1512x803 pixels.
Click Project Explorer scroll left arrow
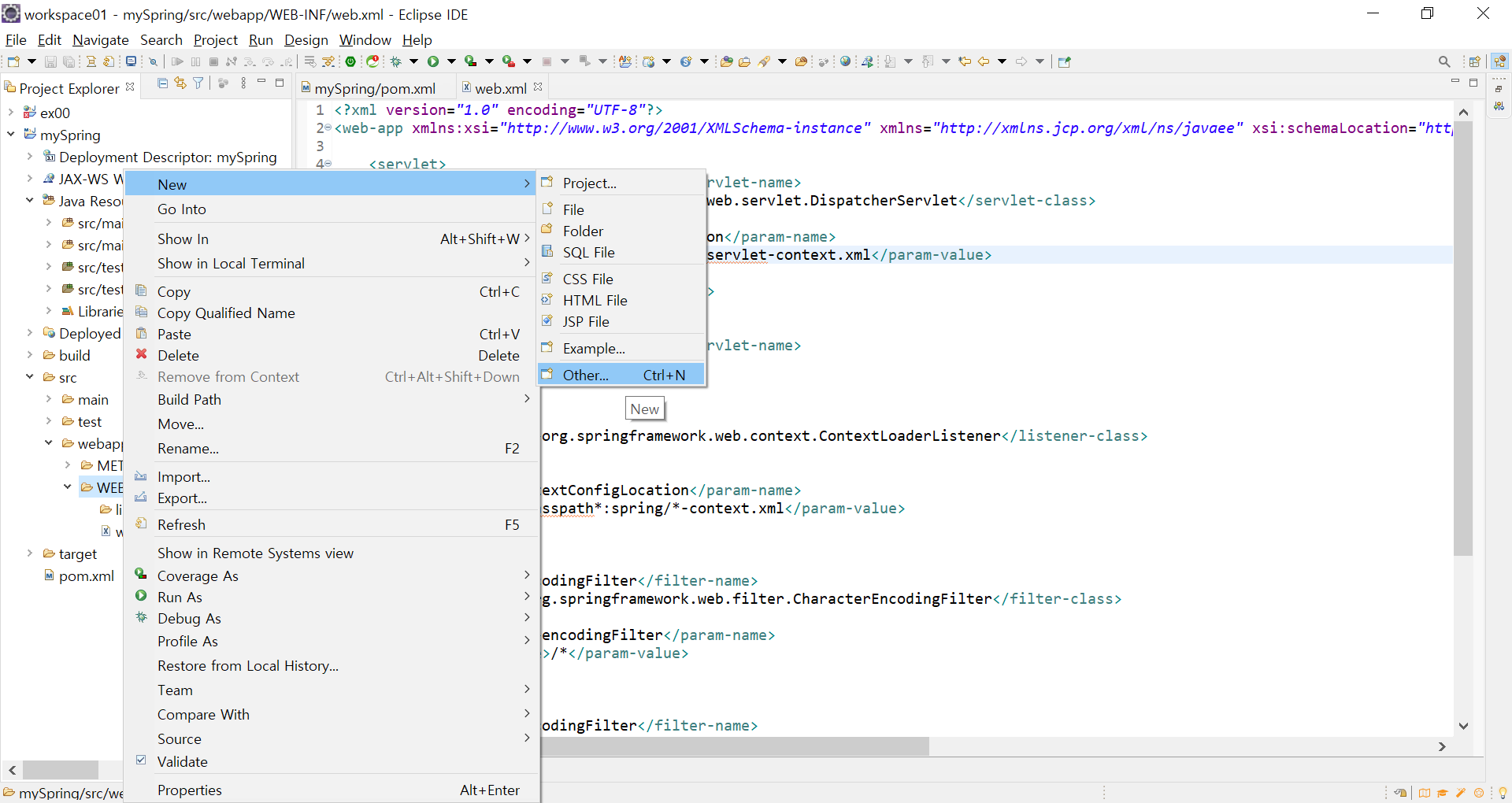tap(12, 770)
